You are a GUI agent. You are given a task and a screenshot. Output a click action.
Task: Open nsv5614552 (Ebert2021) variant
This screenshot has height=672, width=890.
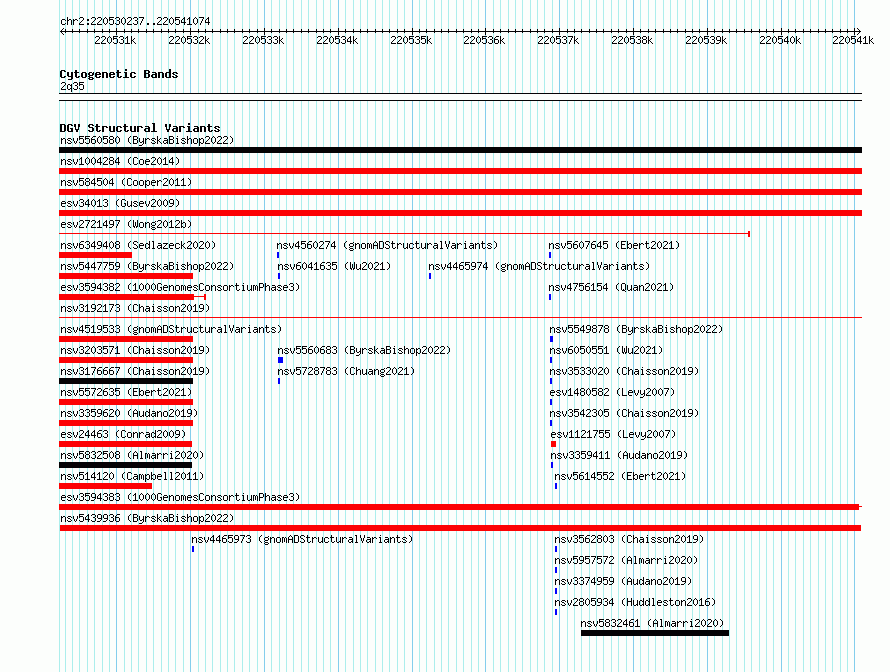620,476
